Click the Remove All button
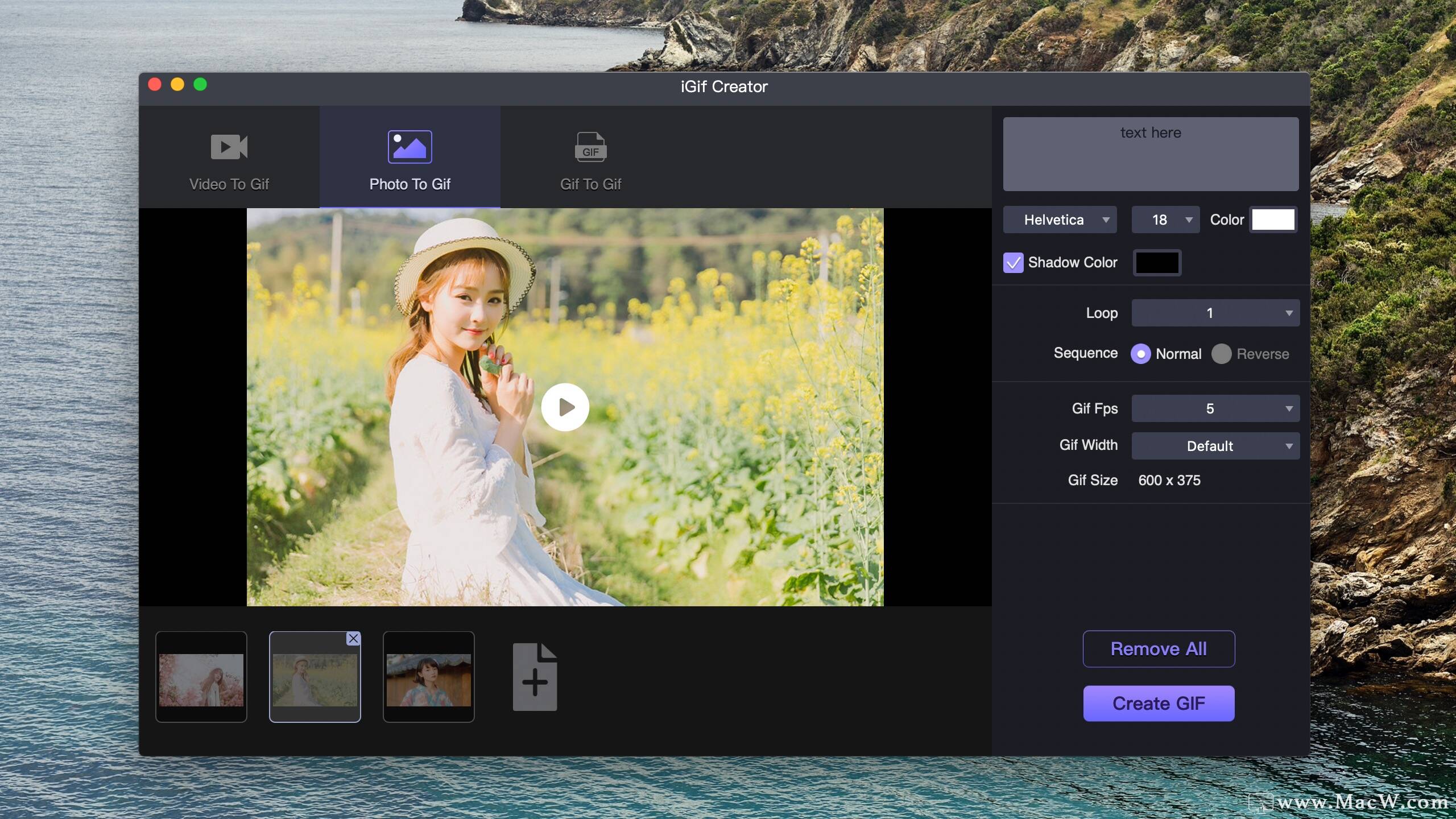 [x=1159, y=649]
